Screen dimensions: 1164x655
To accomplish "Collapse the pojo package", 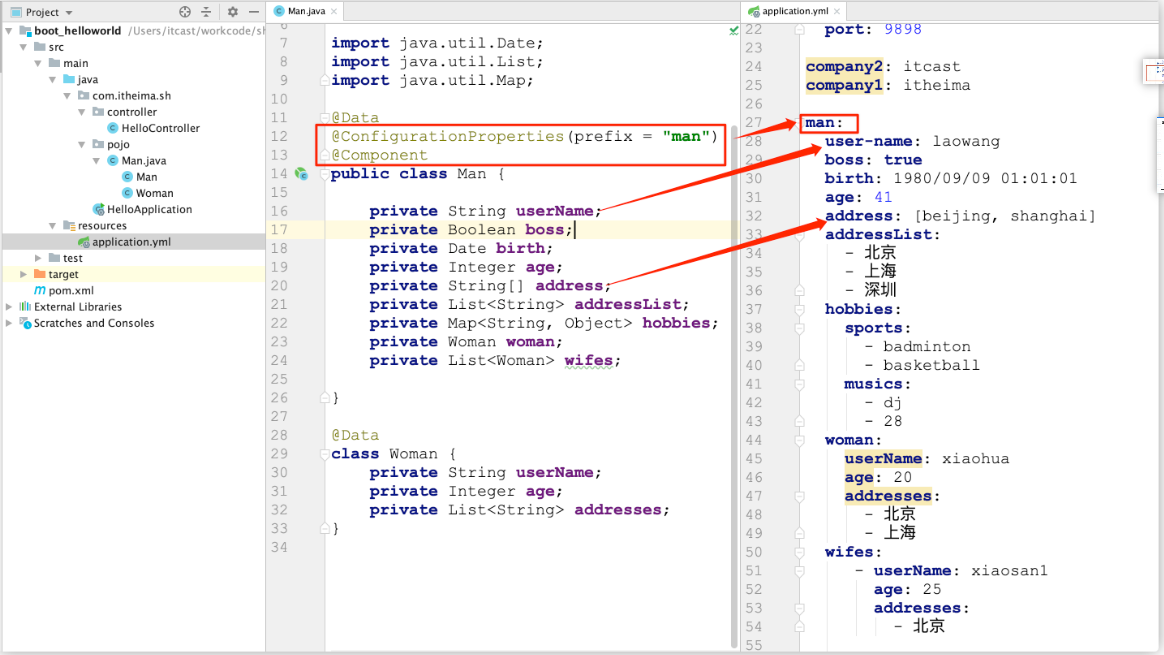I will 82,144.
